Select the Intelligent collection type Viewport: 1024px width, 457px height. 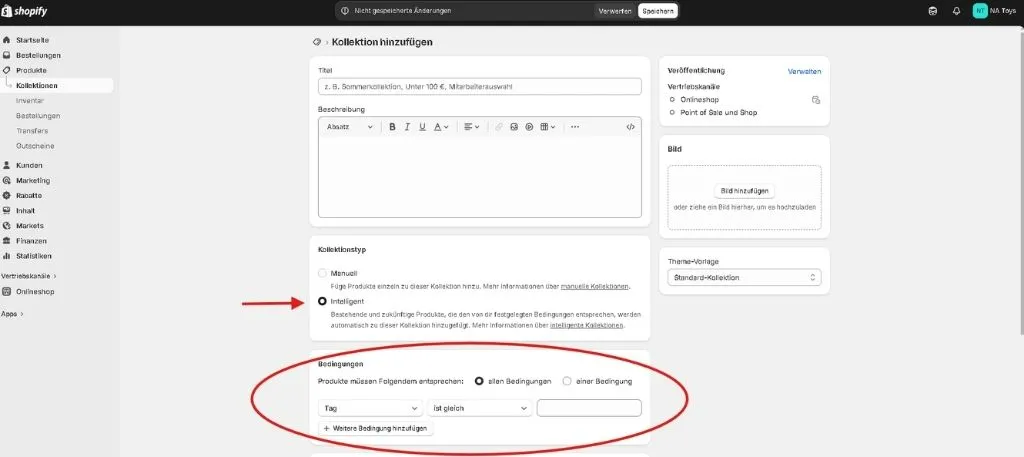(322, 302)
